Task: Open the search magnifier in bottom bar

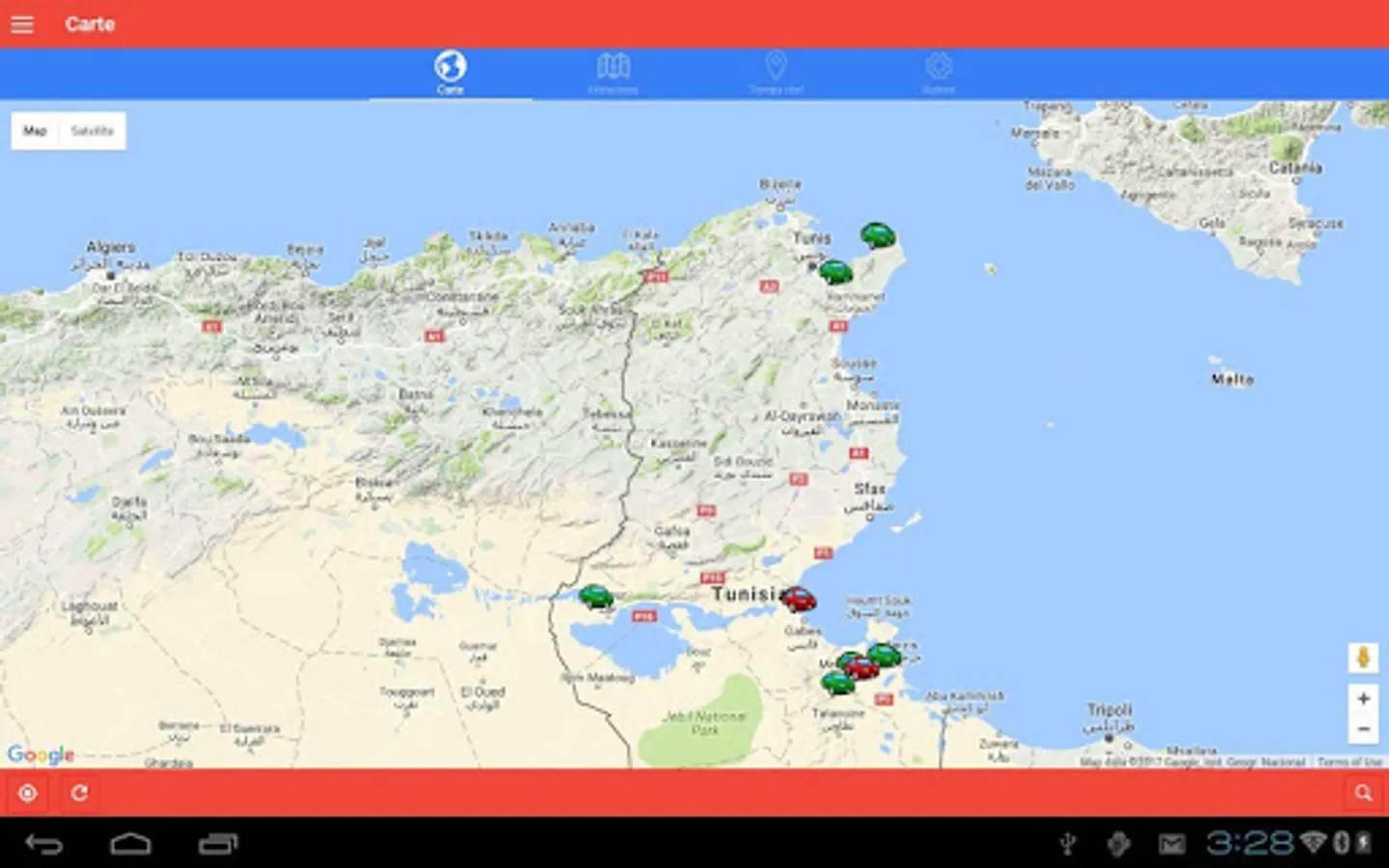Action: (x=1363, y=793)
